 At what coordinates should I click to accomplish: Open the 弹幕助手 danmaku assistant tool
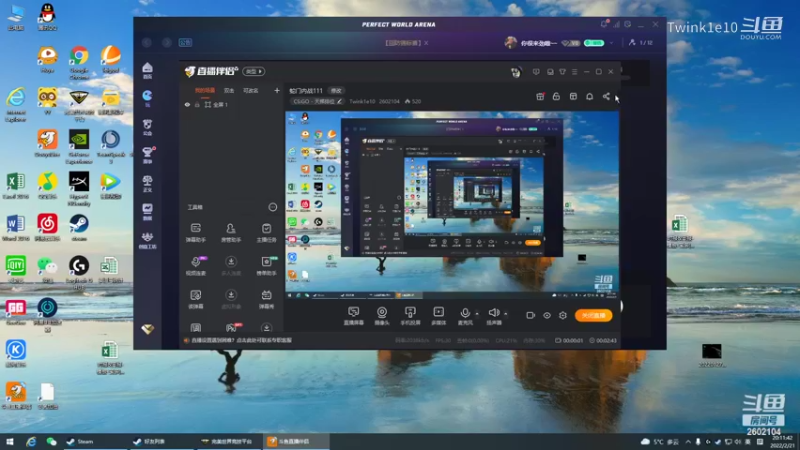click(196, 232)
